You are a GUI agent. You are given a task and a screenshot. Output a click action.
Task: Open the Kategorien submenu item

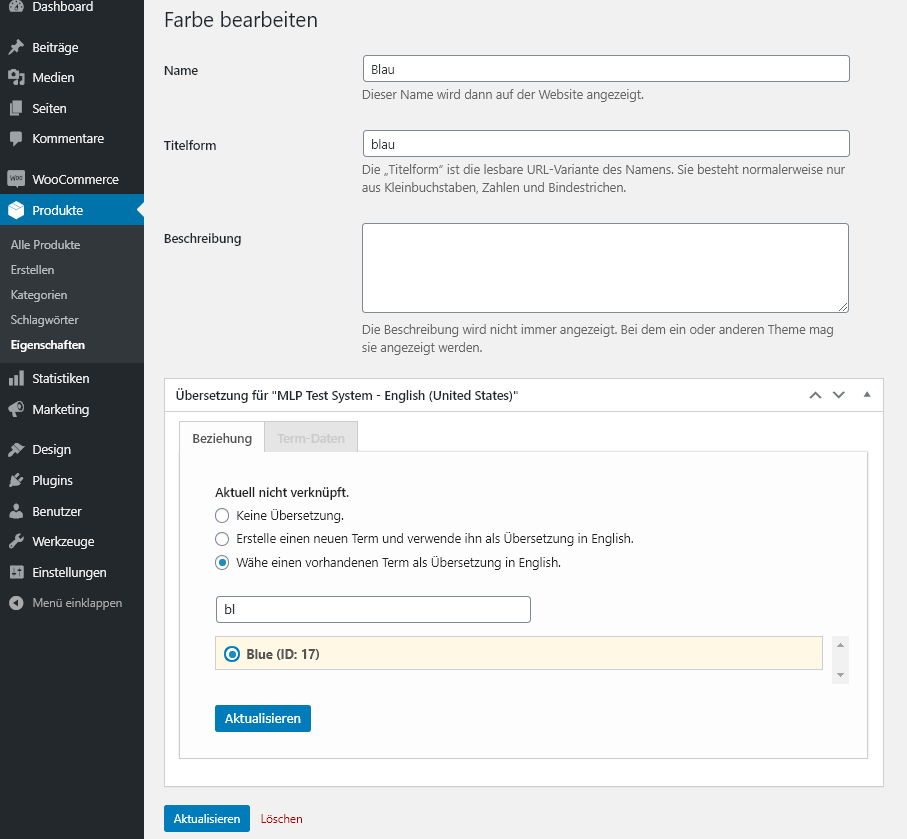click(39, 295)
